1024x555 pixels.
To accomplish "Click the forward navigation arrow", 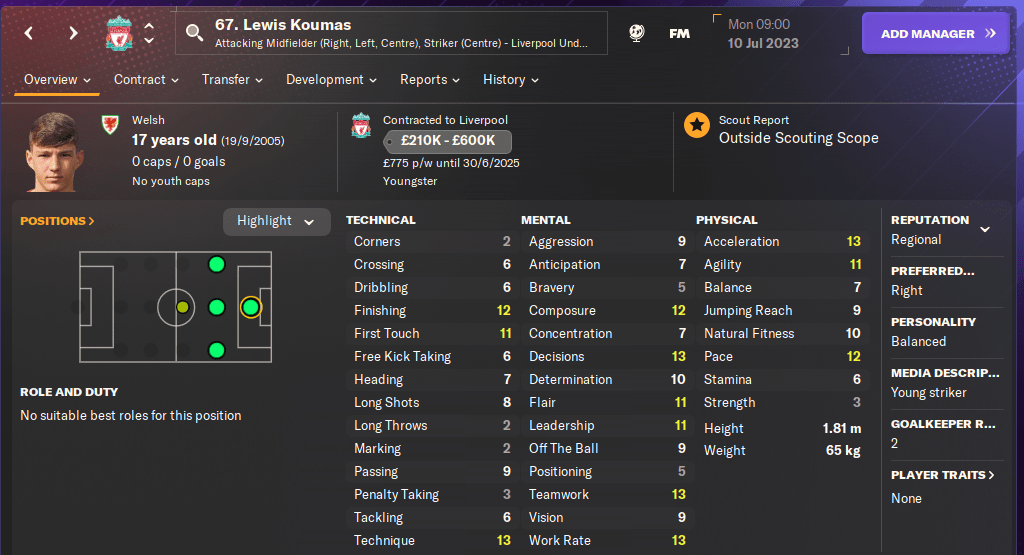I will coord(73,33).
